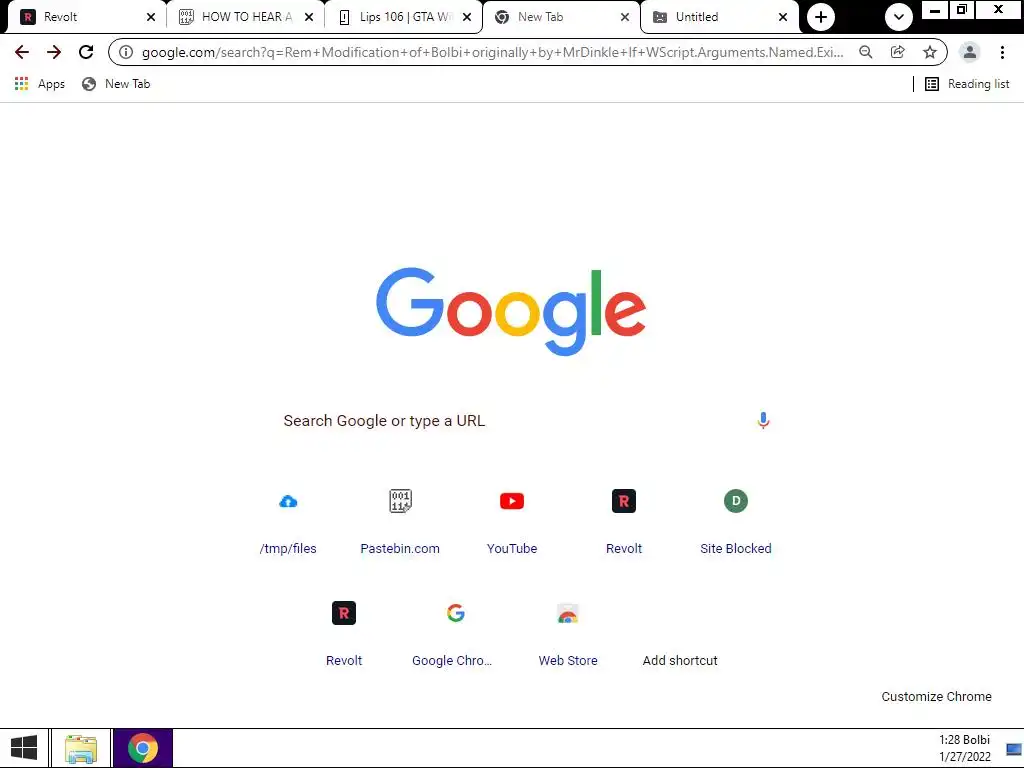
Task: Open the profile avatar button
Action: pyautogui.click(x=970, y=52)
